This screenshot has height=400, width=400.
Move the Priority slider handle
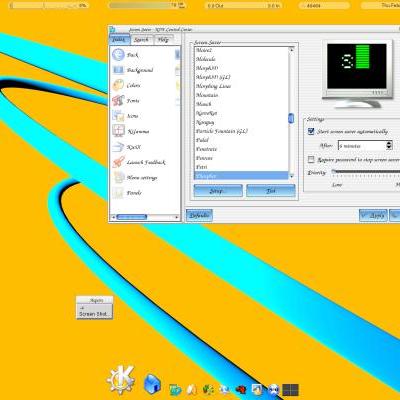(334, 172)
